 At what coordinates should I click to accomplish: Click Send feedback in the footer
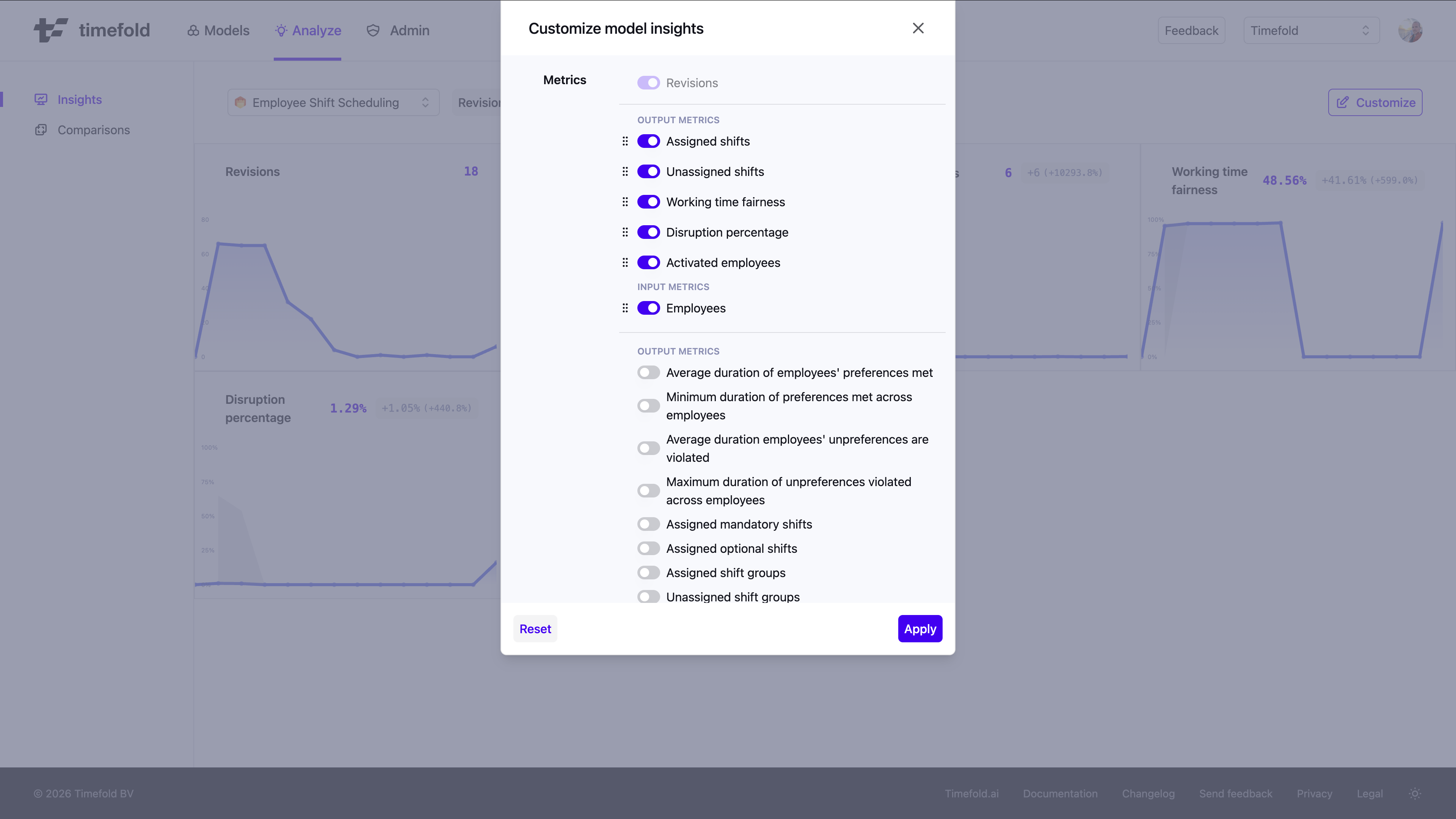pos(1236,794)
